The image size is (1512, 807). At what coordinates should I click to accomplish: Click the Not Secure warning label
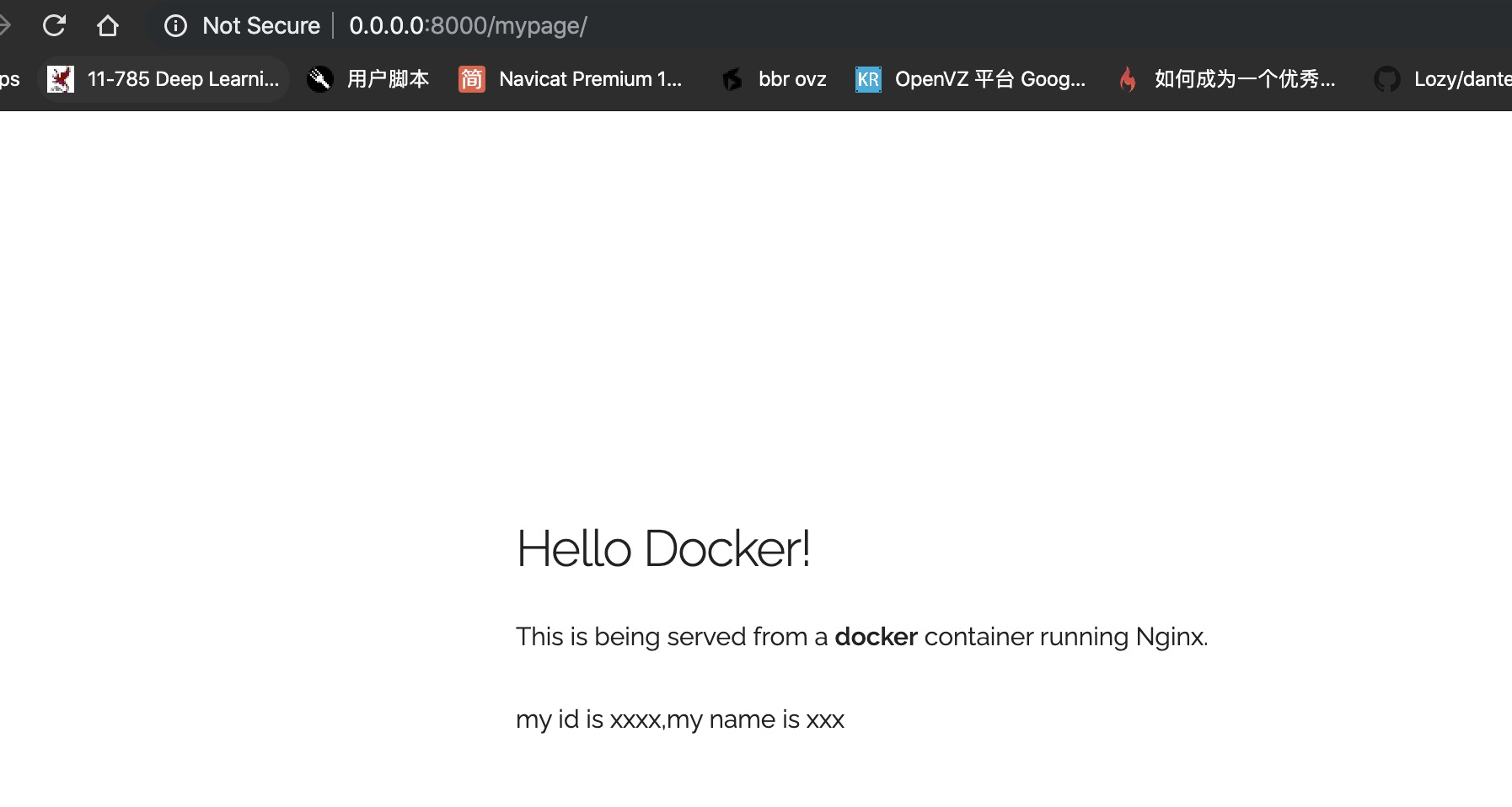[260, 26]
